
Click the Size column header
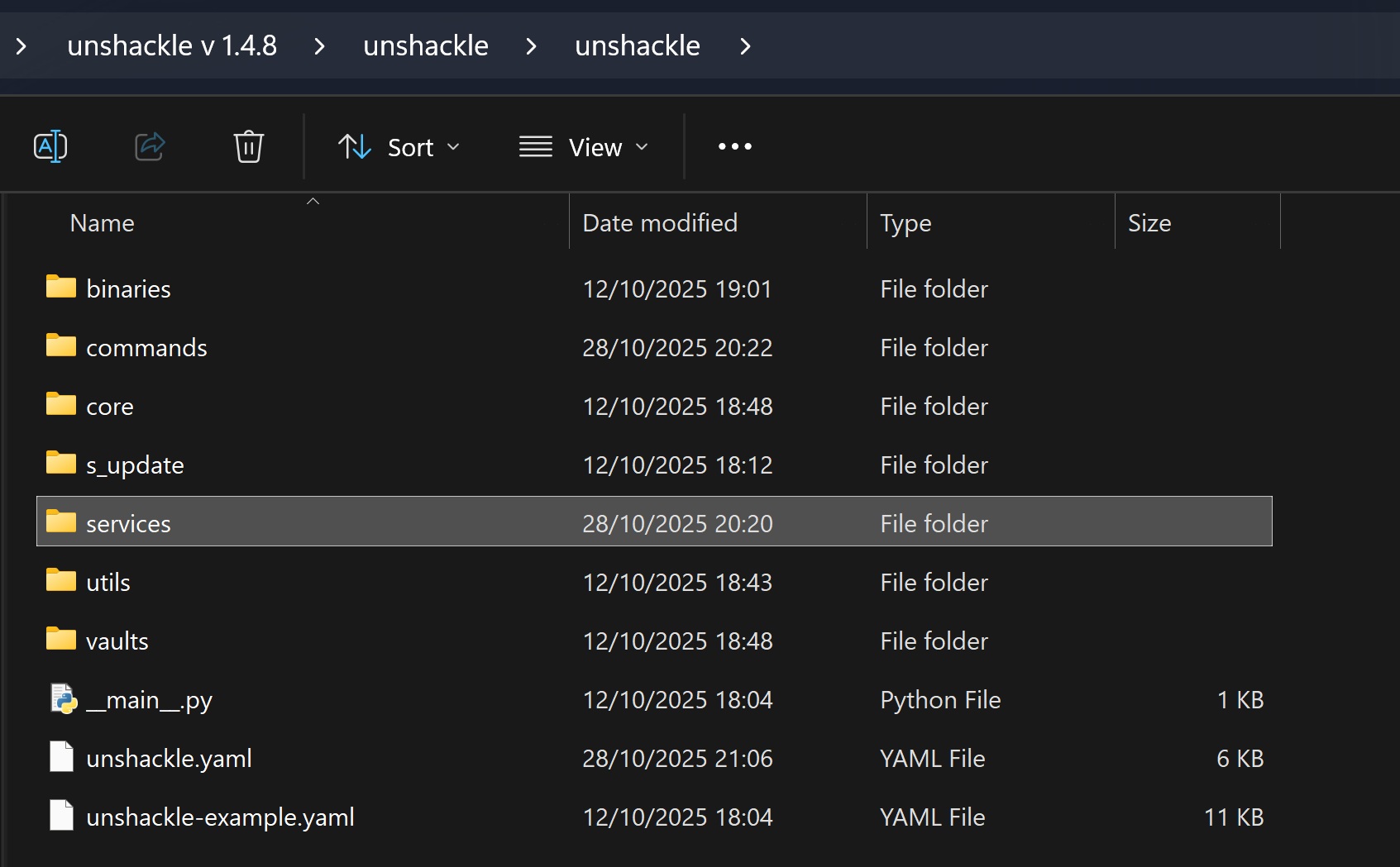(x=1149, y=223)
